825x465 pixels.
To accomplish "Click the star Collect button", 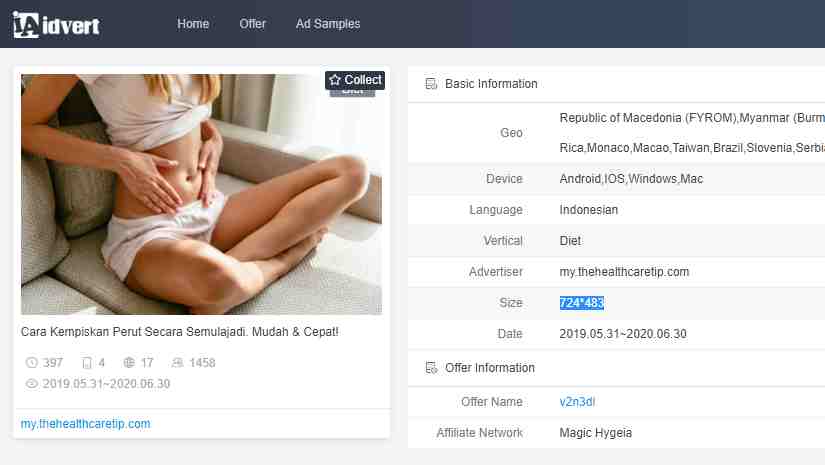I will (355, 80).
